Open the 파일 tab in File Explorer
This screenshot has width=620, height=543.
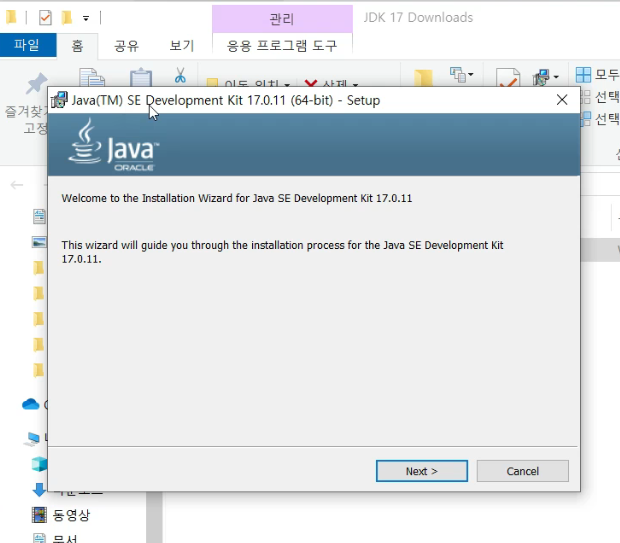point(28,45)
